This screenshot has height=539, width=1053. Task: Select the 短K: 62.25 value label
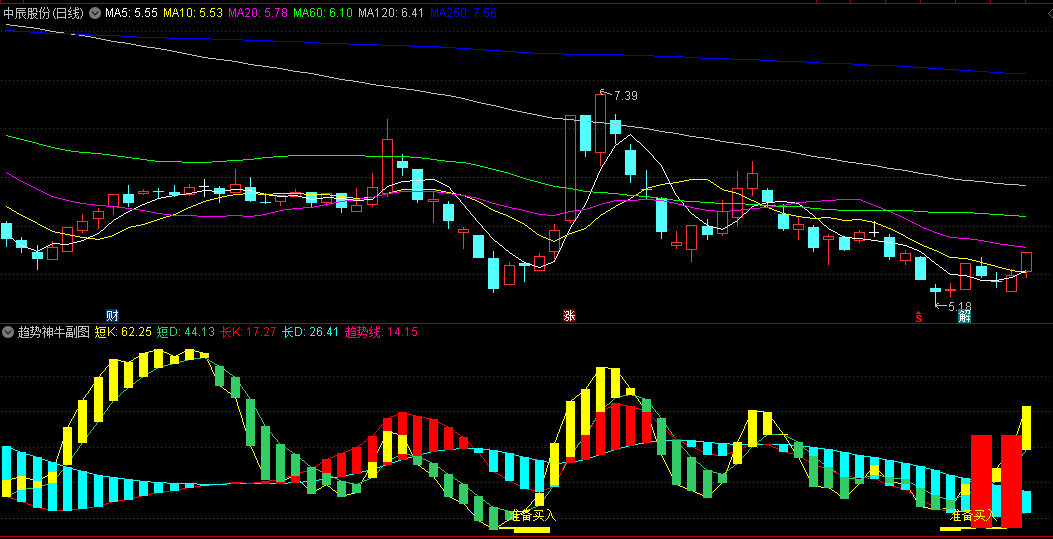click(123, 332)
